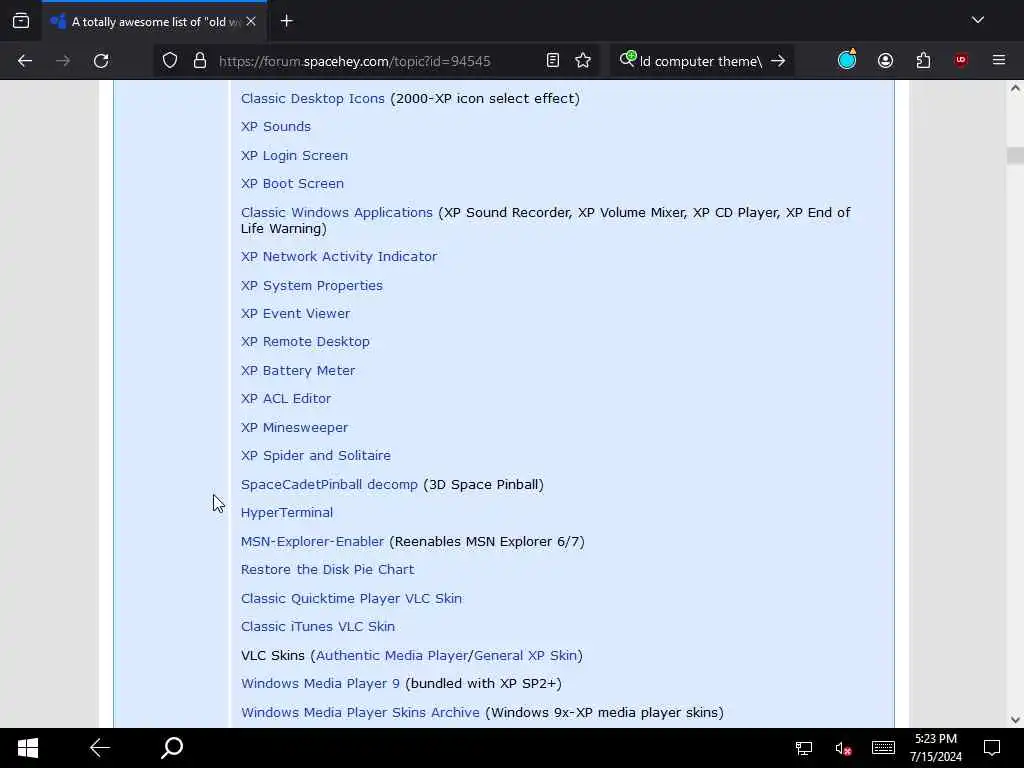Image resolution: width=1024 pixels, height=768 pixels.
Task: Visit the XP Remote Desktop link
Action: tap(305, 342)
